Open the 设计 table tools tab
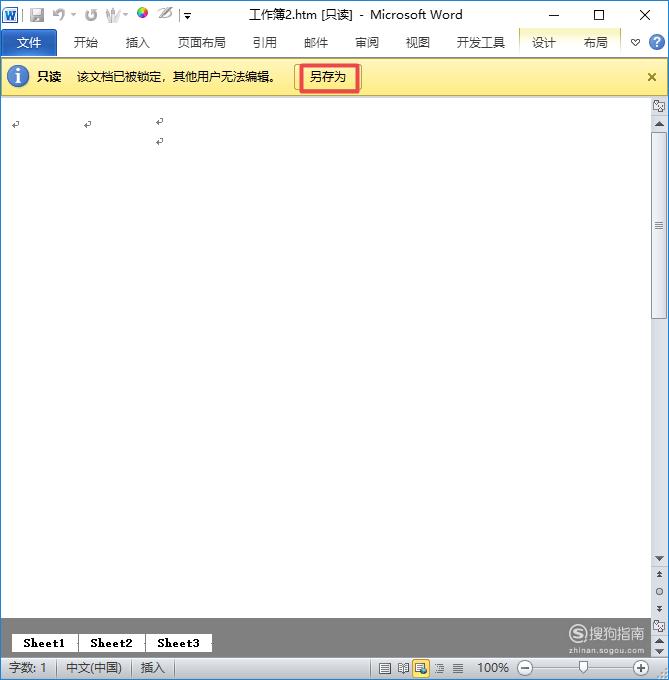The width and height of the screenshot is (669, 680). point(544,42)
